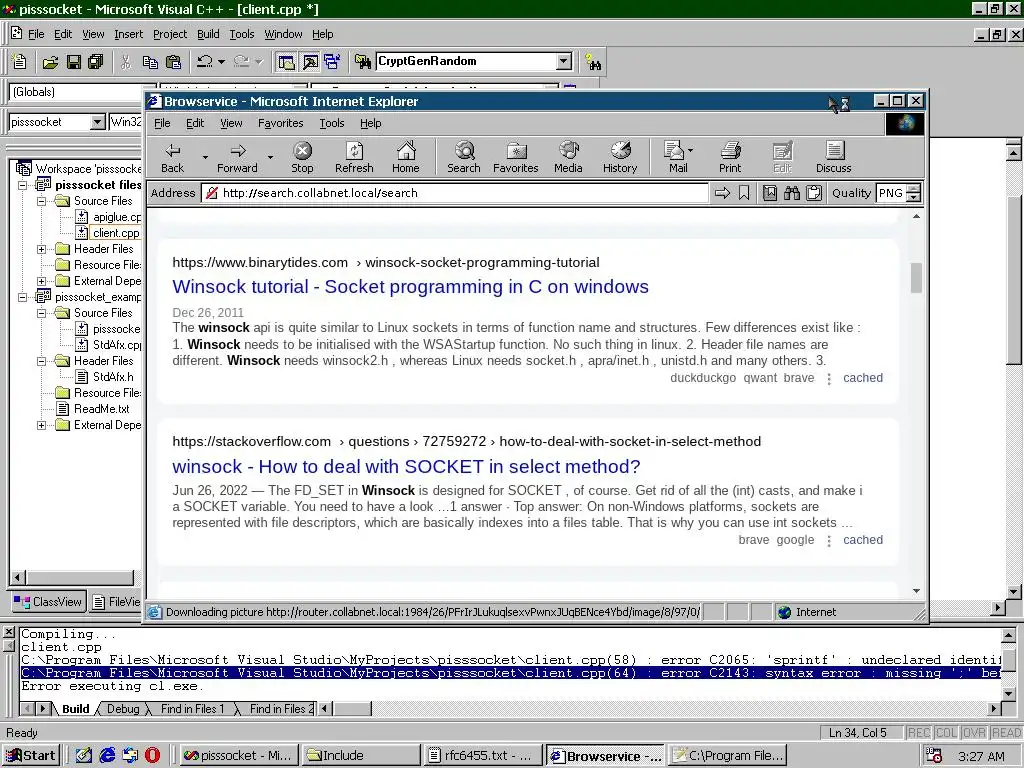Open the Favorites menu in Internet Explorer
Image resolution: width=1024 pixels, height=768 pixels.
[280, 123]
